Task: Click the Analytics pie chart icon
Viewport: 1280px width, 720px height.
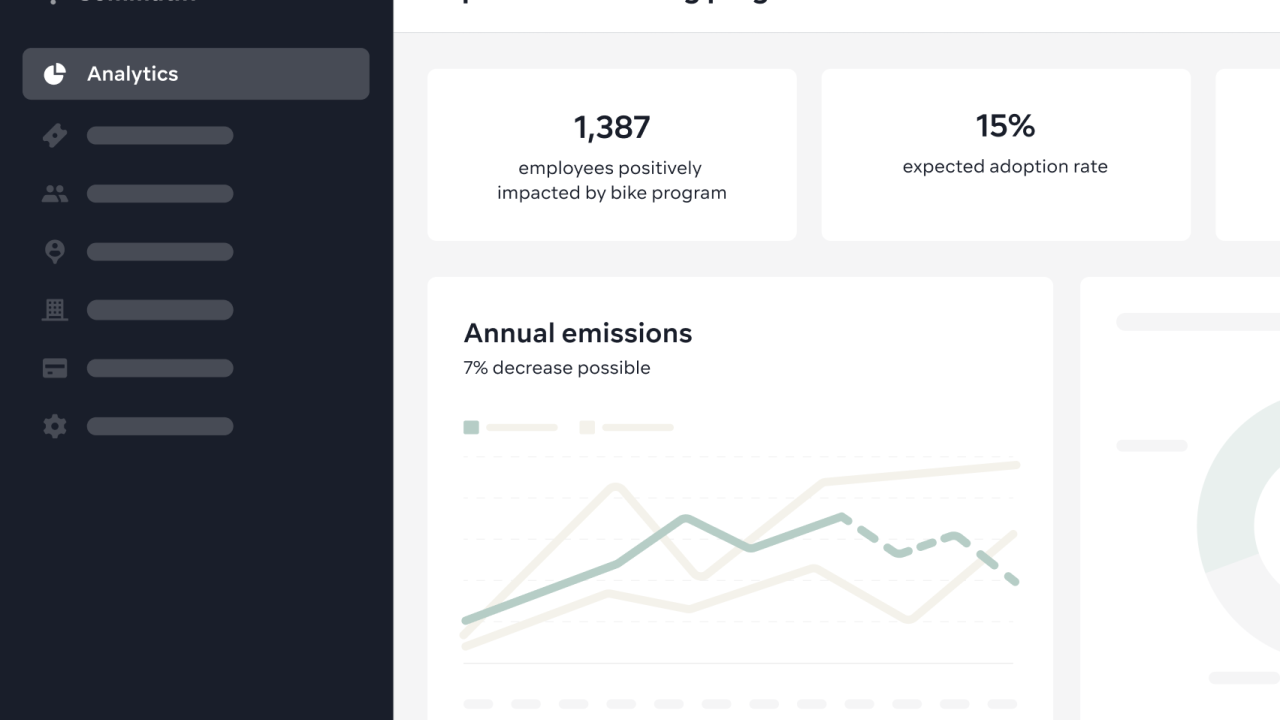Action: [x=55, y=74]
